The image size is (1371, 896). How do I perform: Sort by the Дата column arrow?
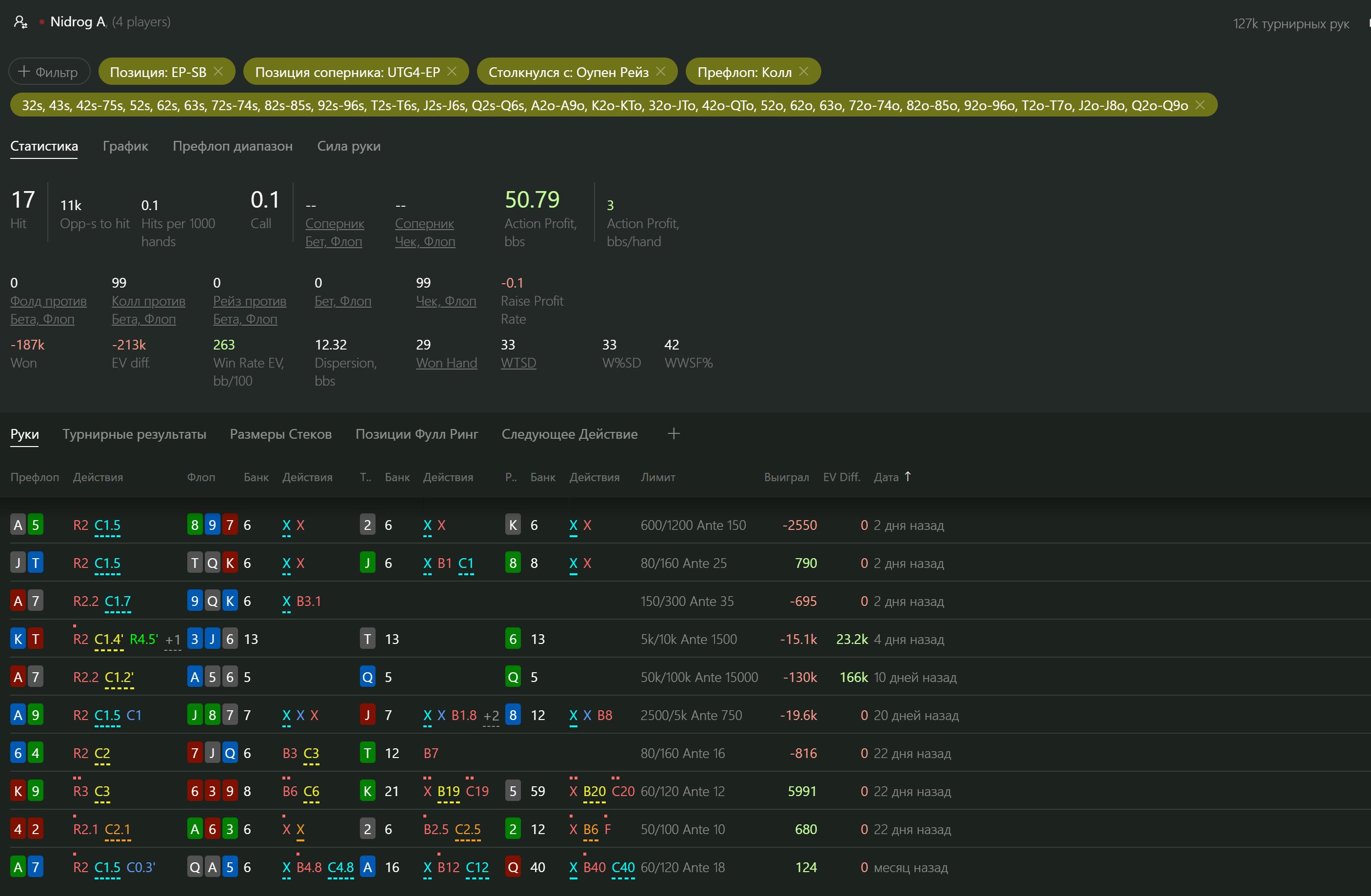click(909, 476)
